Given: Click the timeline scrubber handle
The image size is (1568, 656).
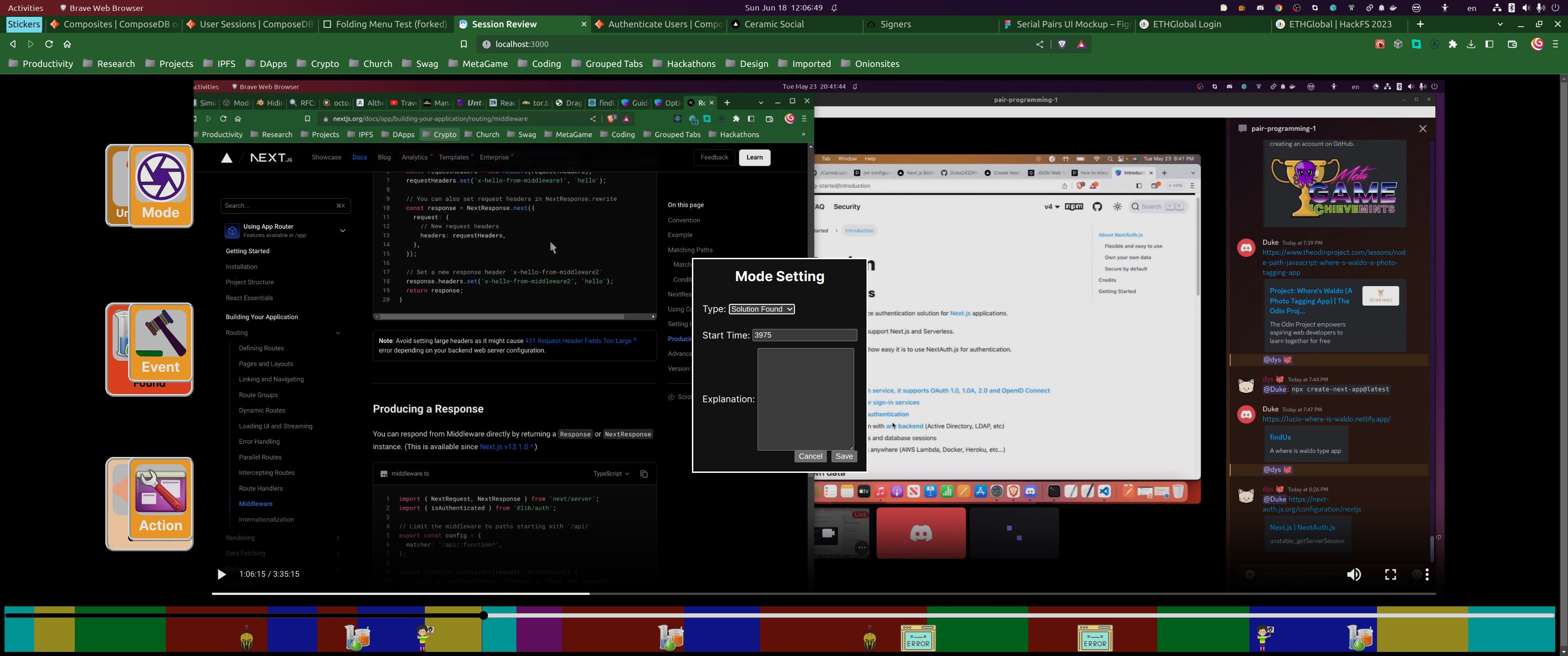Looking at the screenshot, I should pyautogui.click(x=484, y=615).
